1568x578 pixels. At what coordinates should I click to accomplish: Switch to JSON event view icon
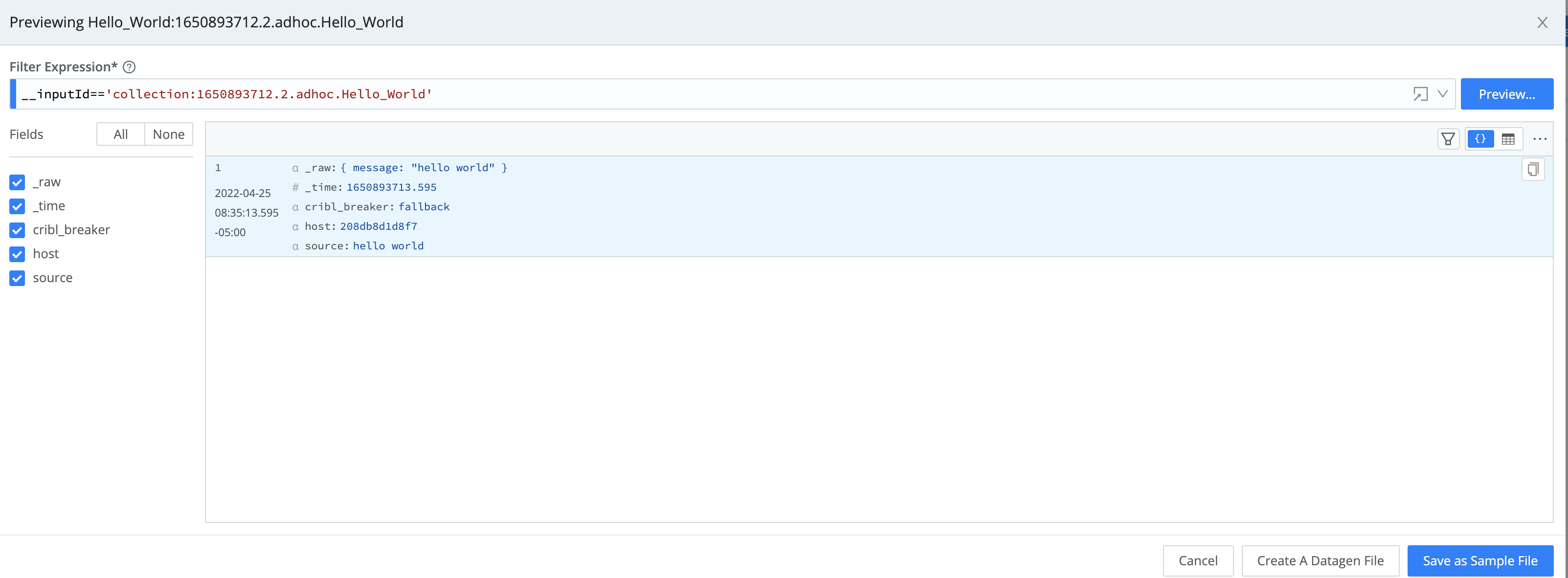(1480, 139)
